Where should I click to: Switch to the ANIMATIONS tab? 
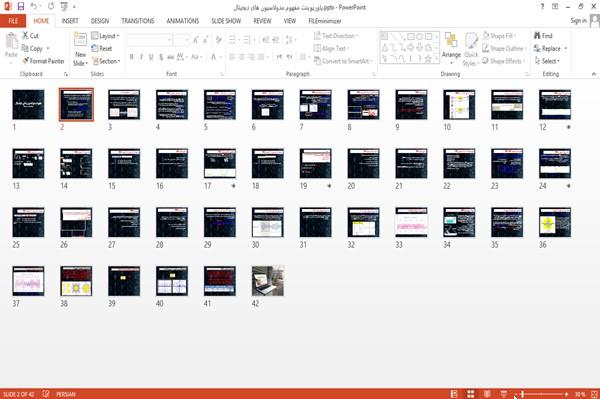(183, 21)
